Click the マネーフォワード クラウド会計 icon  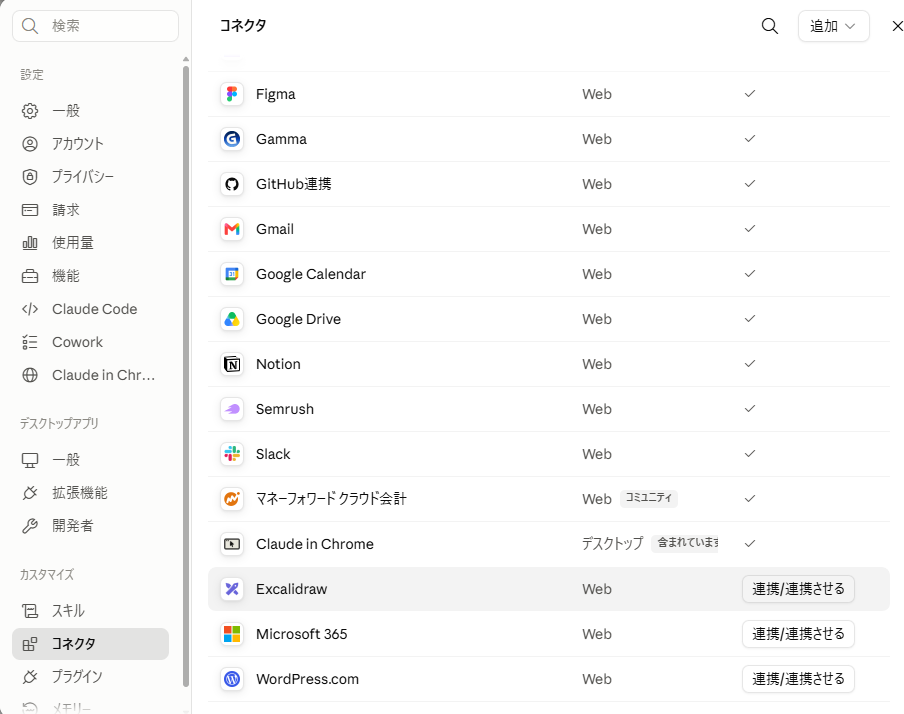tap(232, 499)
